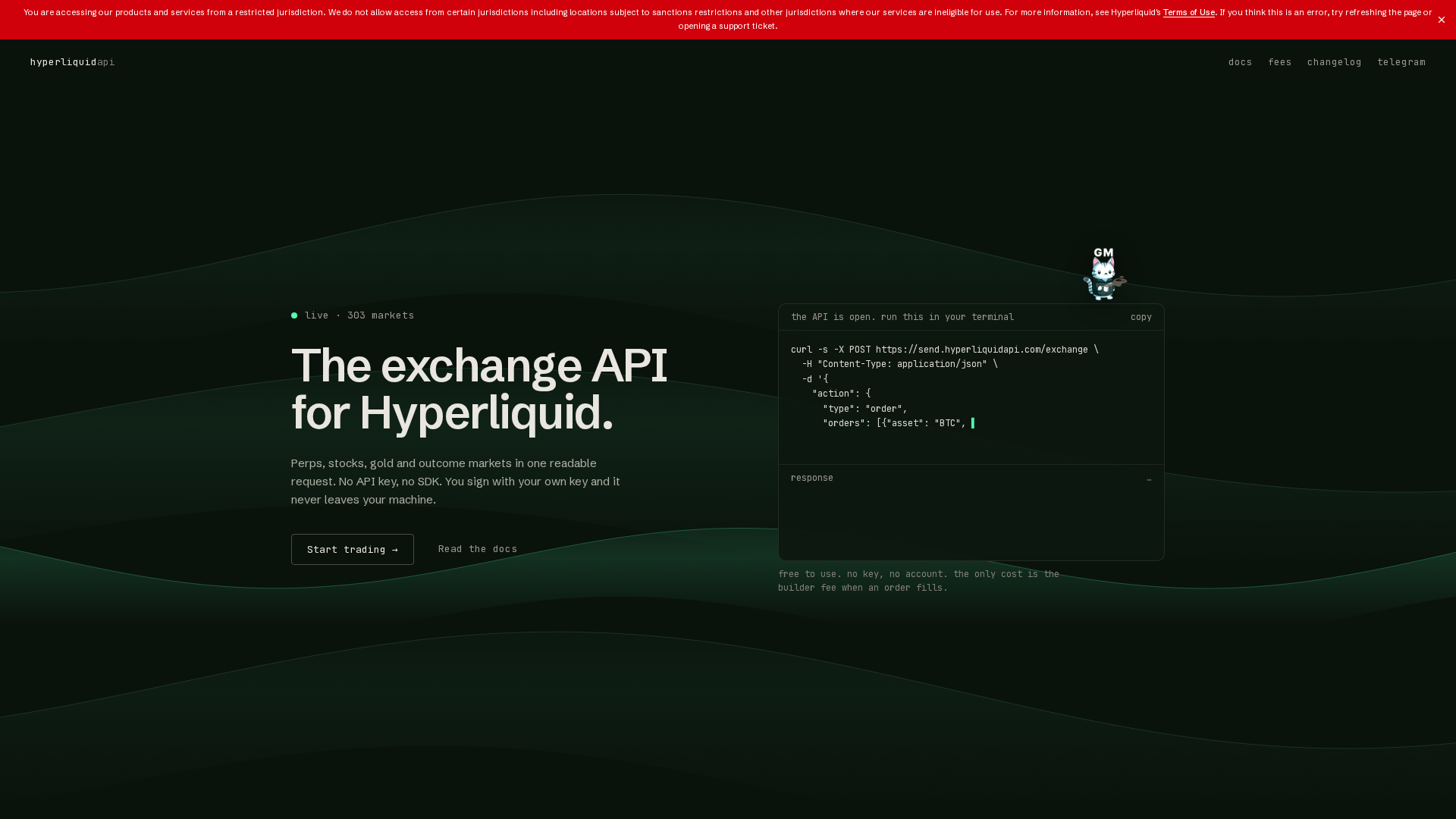
Task: Click the main headline "The exchange API"
Action: (x=479, y=366)
